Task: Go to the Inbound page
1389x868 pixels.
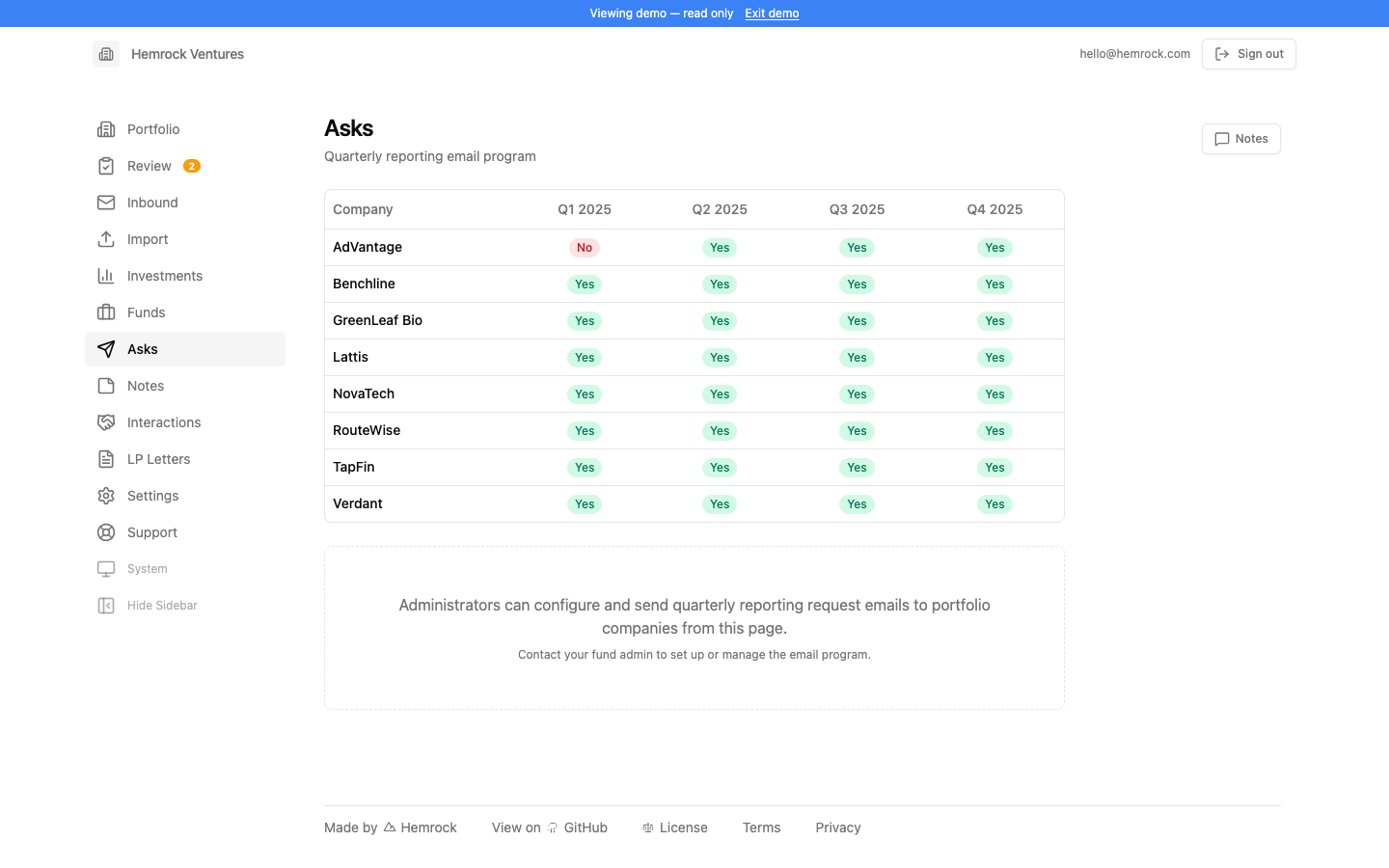Action: 185,203
